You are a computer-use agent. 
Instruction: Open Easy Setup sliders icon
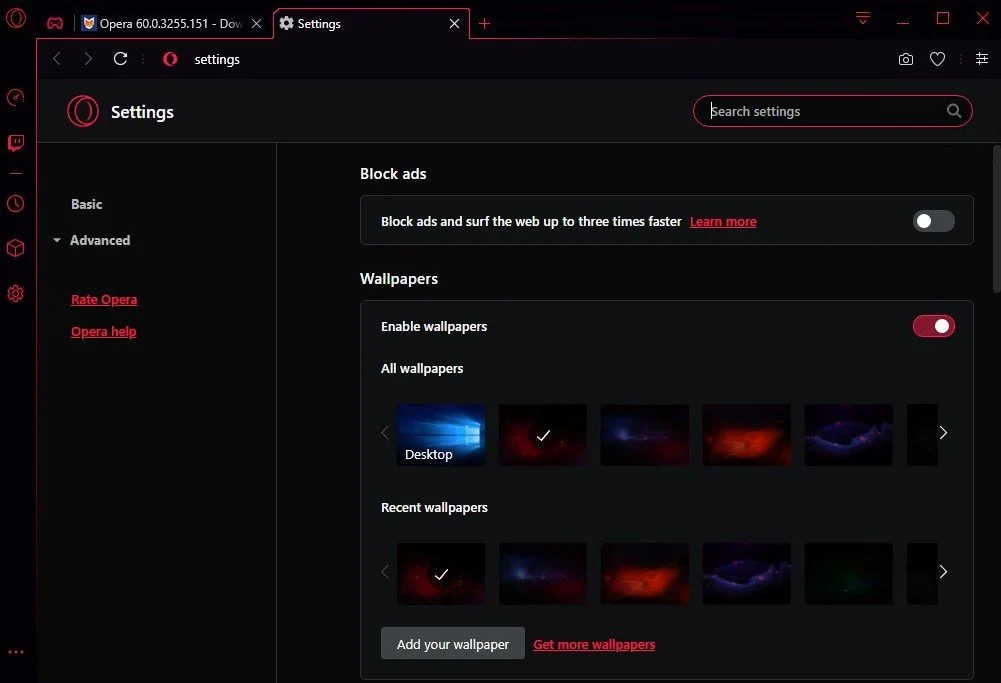pyautogui.click(x=982, y=59)
